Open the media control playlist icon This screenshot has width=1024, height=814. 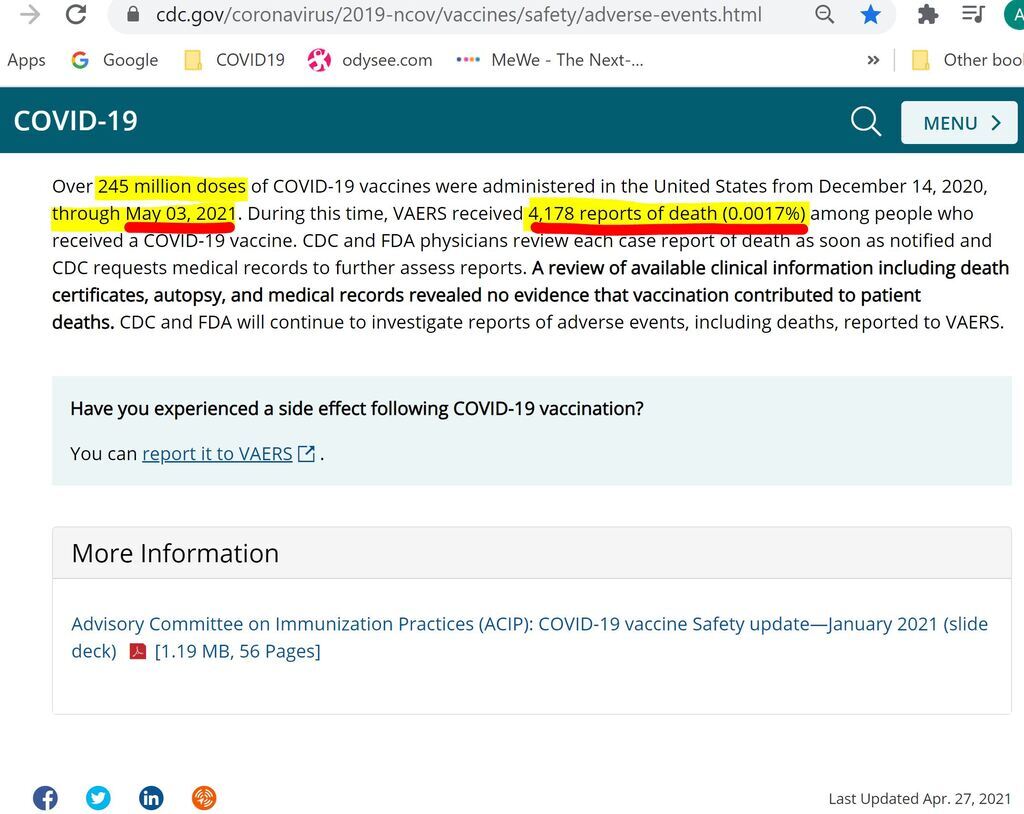972,15
